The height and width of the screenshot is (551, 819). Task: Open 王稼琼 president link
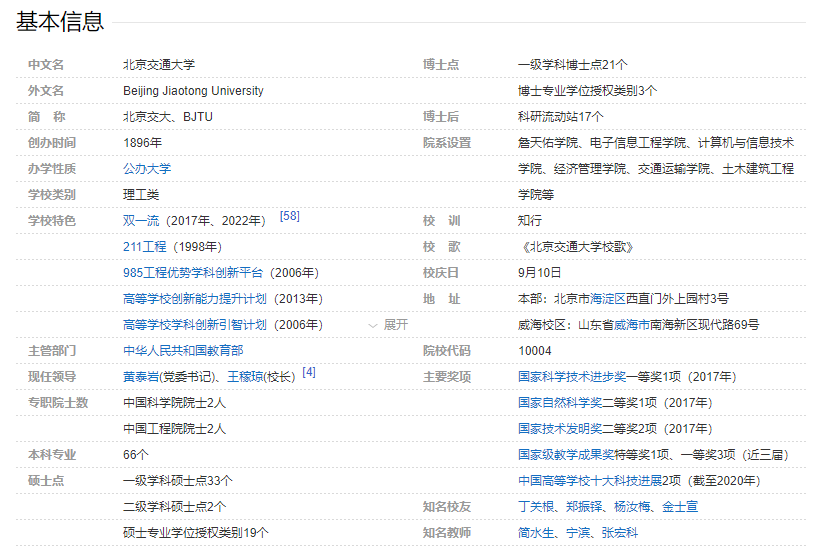click(x=245, y=377)
